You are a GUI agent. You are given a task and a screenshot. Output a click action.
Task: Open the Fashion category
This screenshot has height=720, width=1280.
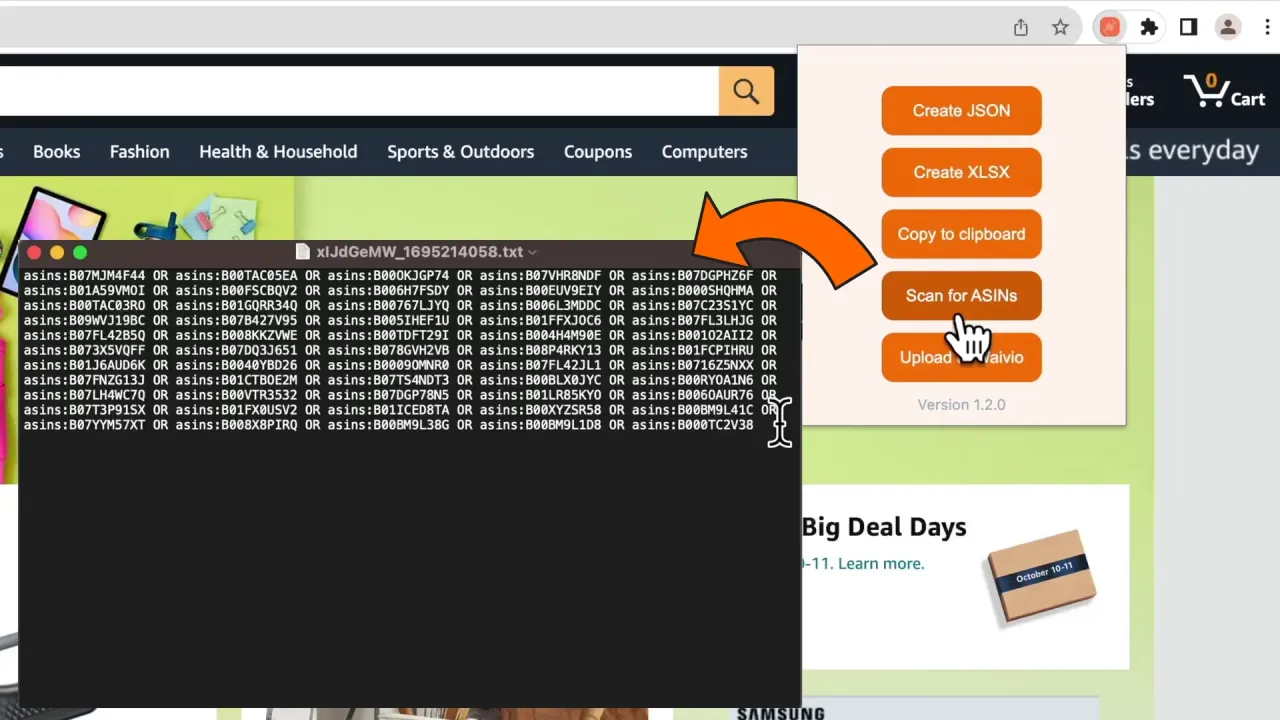139,152
